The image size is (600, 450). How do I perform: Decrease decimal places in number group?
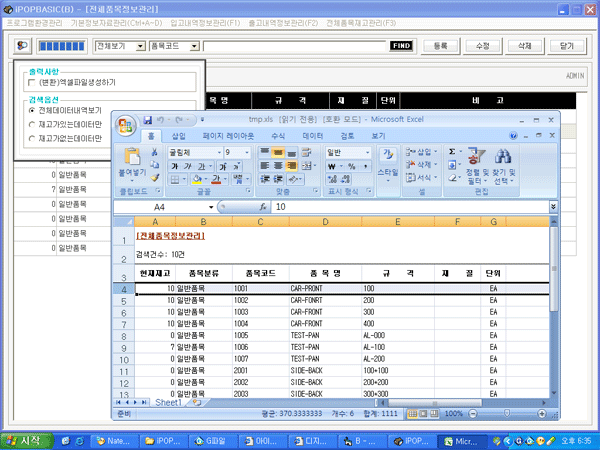coord(345,179)
